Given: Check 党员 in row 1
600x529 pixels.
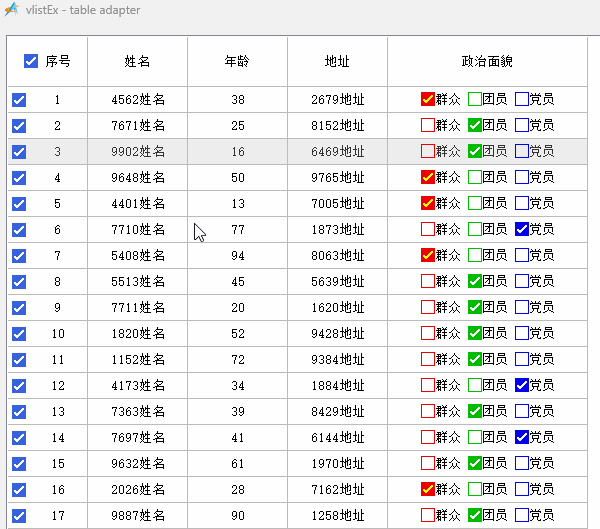Looking at the screenshot, I should pos(522,99).
